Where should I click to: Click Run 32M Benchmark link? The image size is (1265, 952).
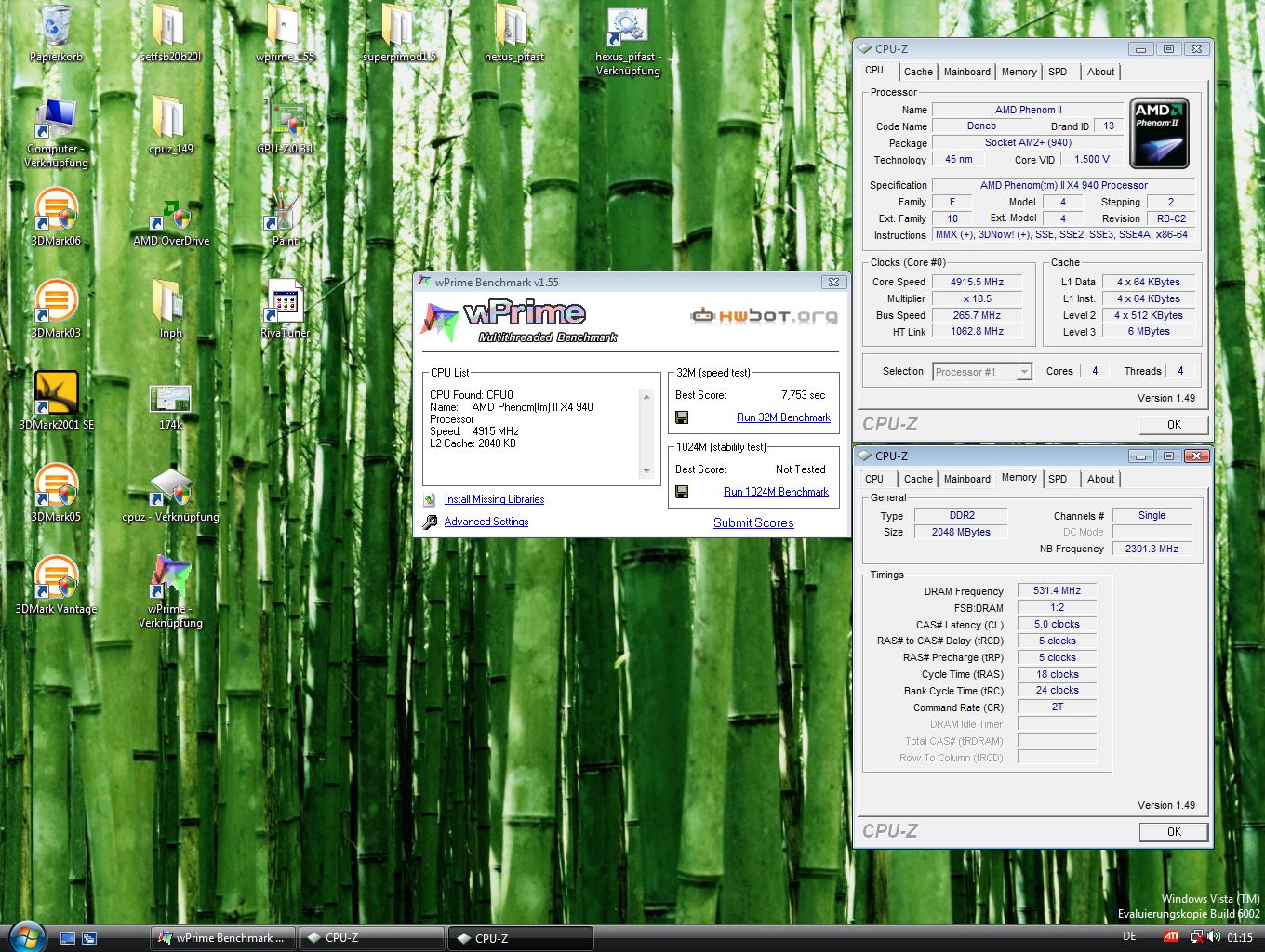click(x=783, y=417)
